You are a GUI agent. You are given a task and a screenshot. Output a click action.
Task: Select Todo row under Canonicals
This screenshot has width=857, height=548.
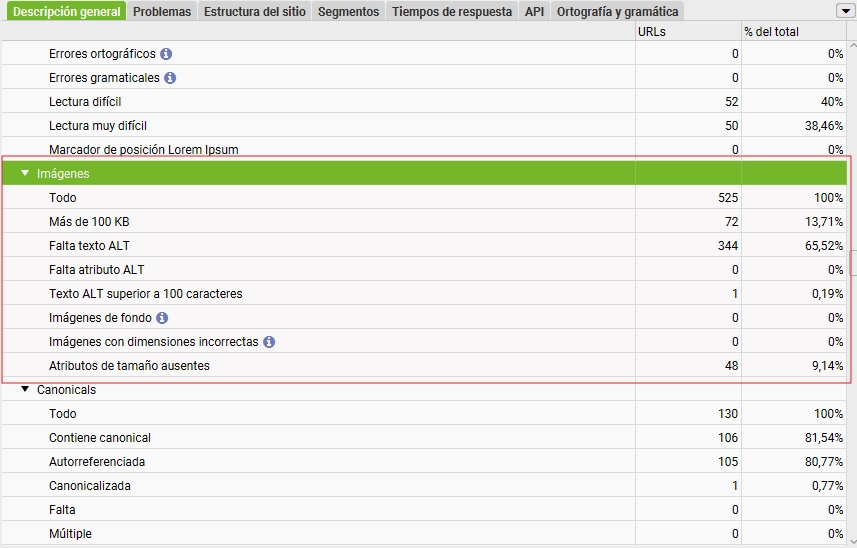coord(424,414)
